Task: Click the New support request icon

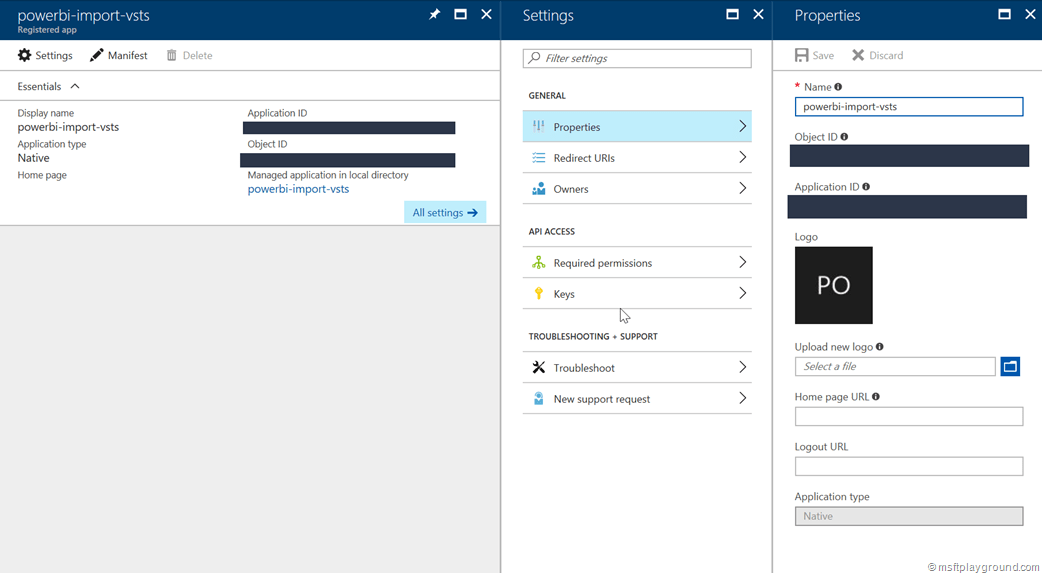Action: pos(539,399)
